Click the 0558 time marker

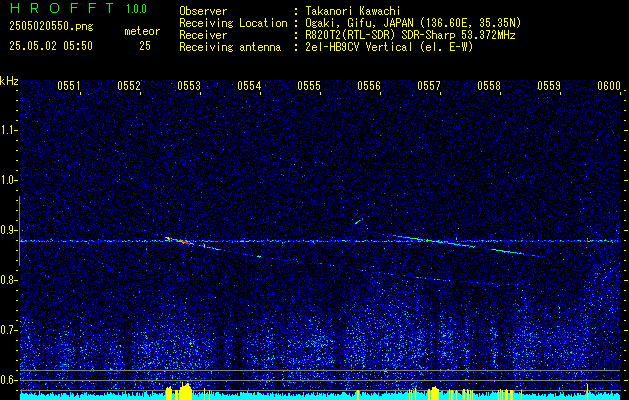[x=489, y=86]
